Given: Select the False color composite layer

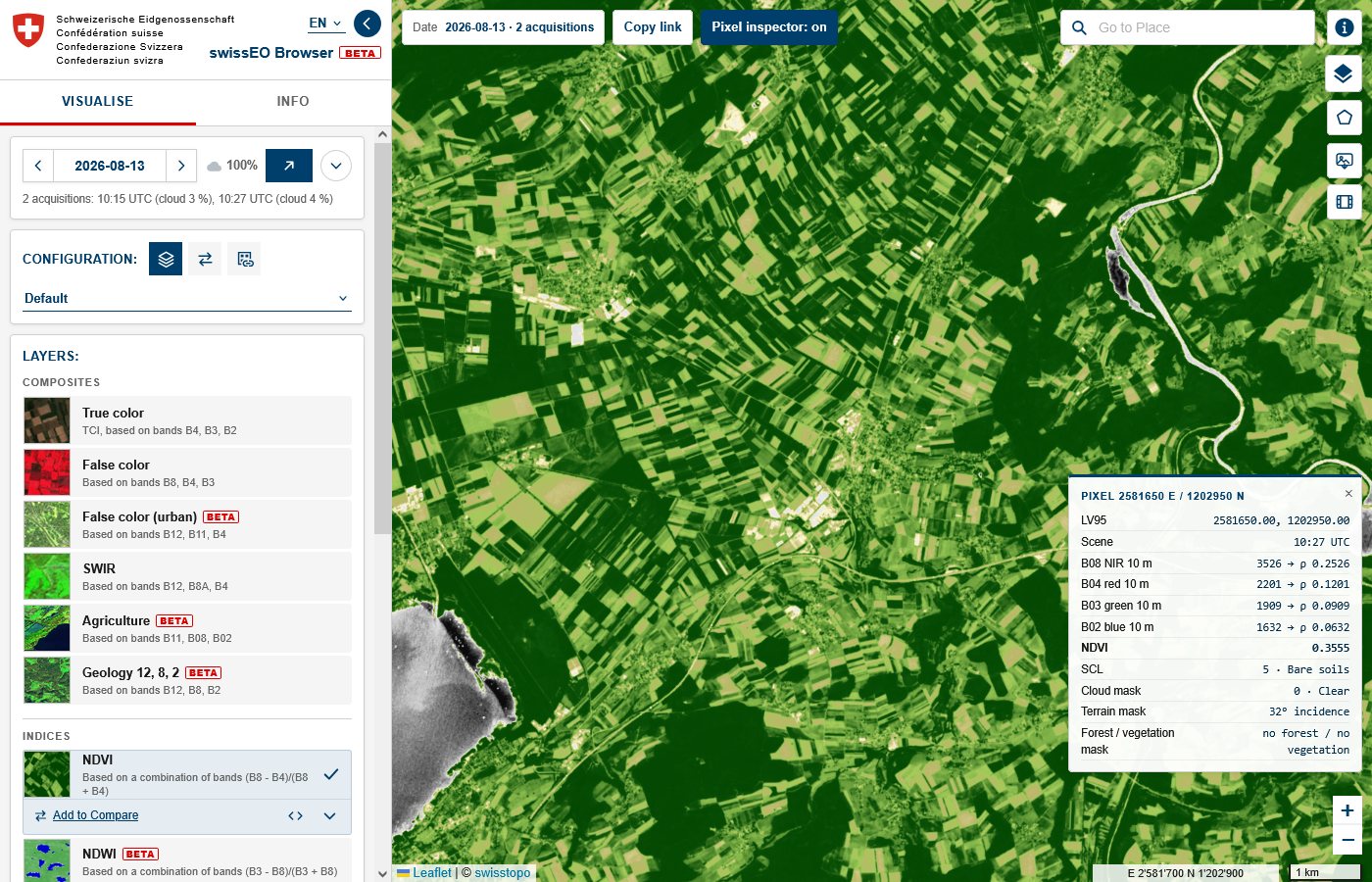Looking at the screenshot, I should point(187,472).
